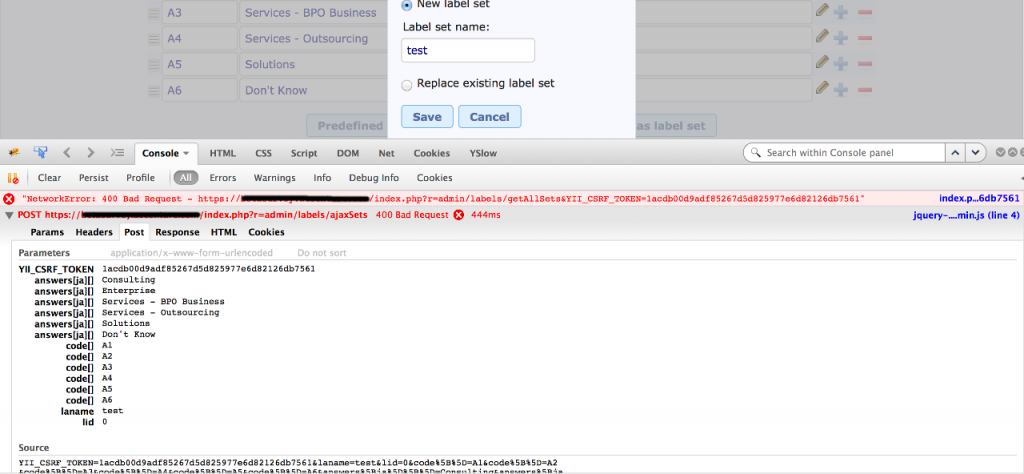Screen dimensions: 1024x474
Task: Click the Label set name text field
Action: click(468, 51)
